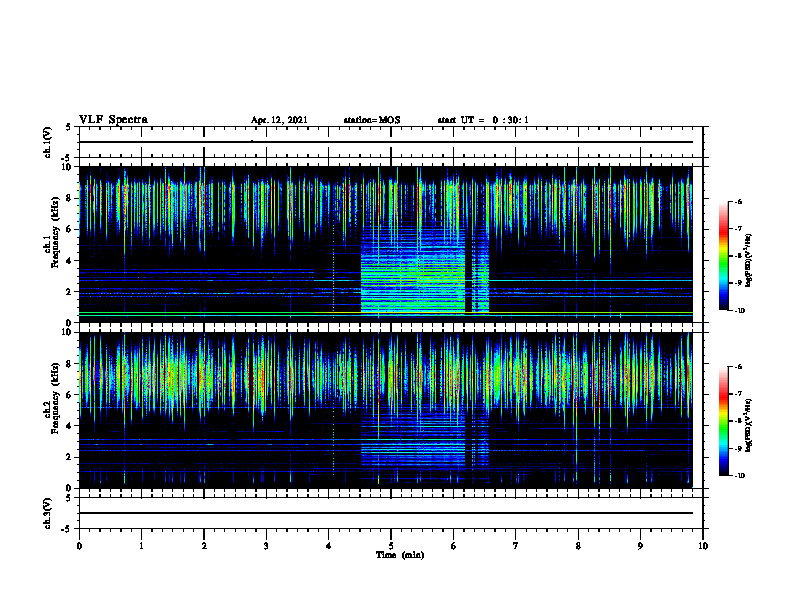Click the ch.2 "Frequency (kHz)" axis label

[55, 398]
